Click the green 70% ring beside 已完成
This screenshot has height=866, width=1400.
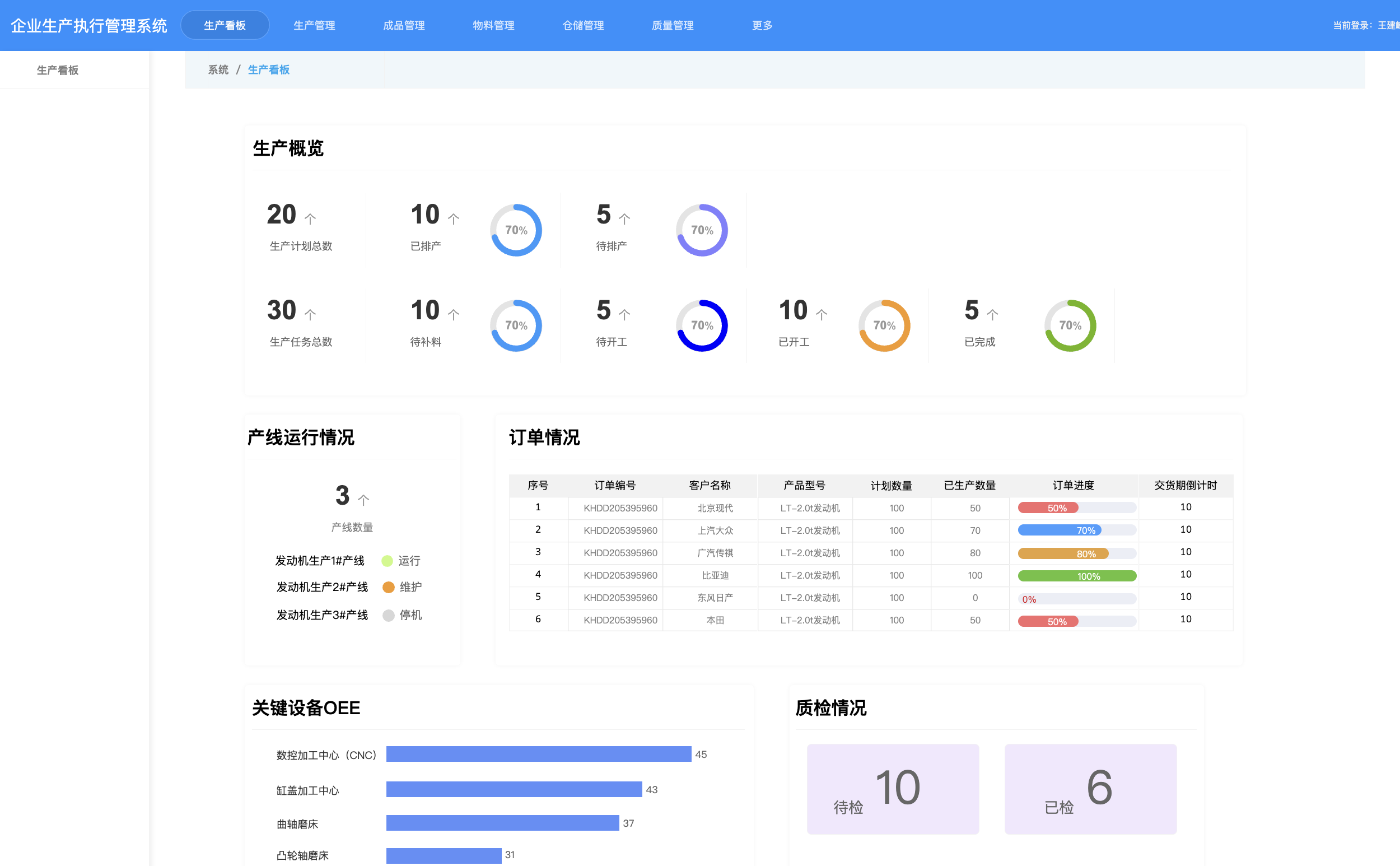[x=1070, y=325]
